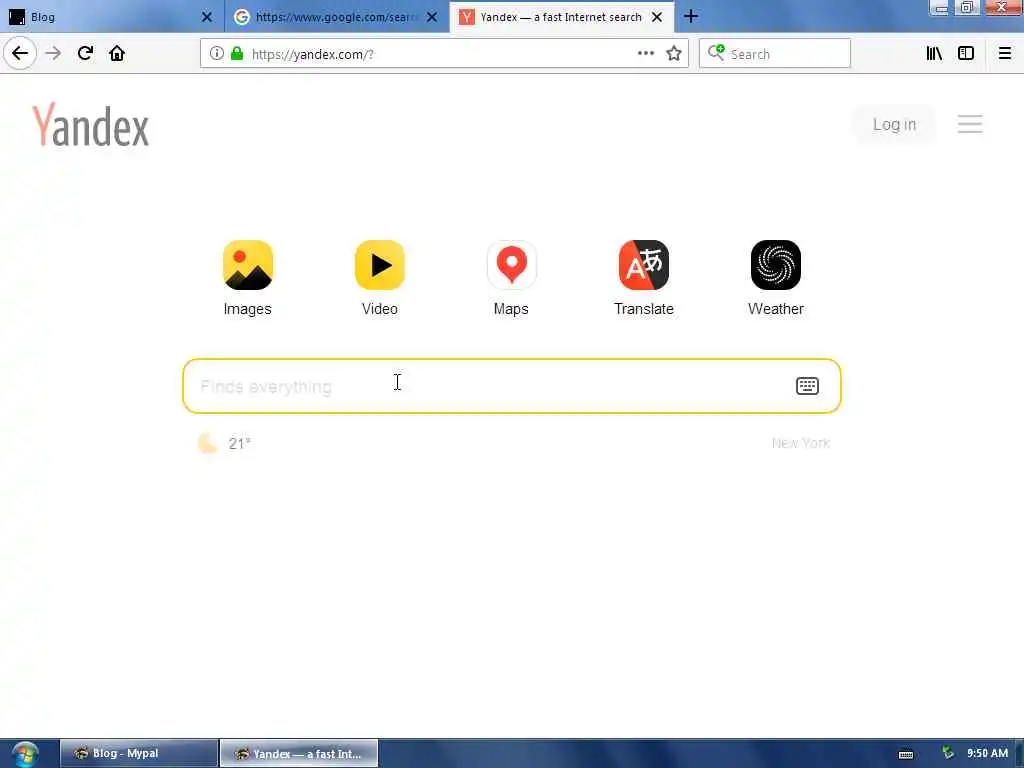Open the Windows Start button
Viewport: 1024px width, 768px height.
(24, 754)
